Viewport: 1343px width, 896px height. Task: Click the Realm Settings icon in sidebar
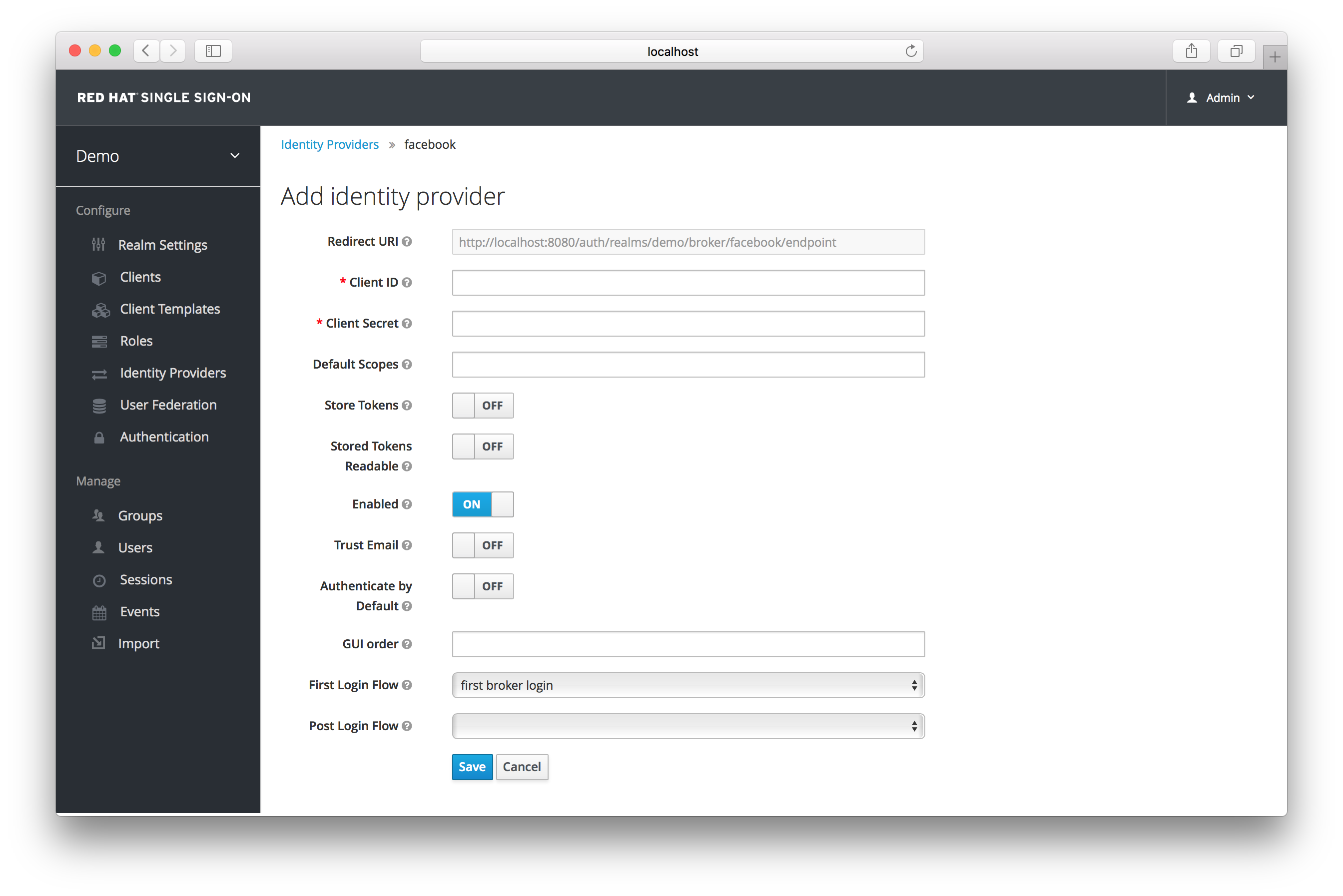point(99,244)
